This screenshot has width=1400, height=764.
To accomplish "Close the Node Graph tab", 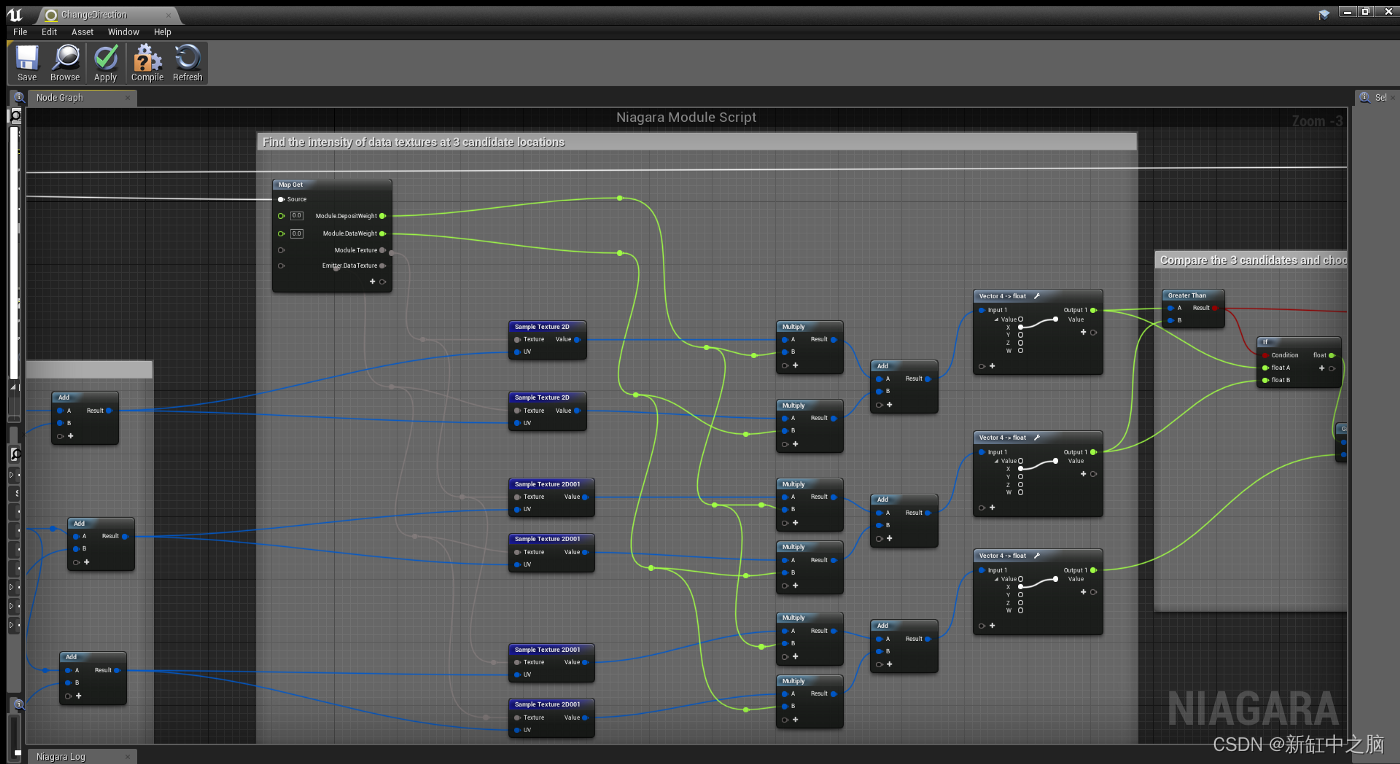I will tap(128, 98).
